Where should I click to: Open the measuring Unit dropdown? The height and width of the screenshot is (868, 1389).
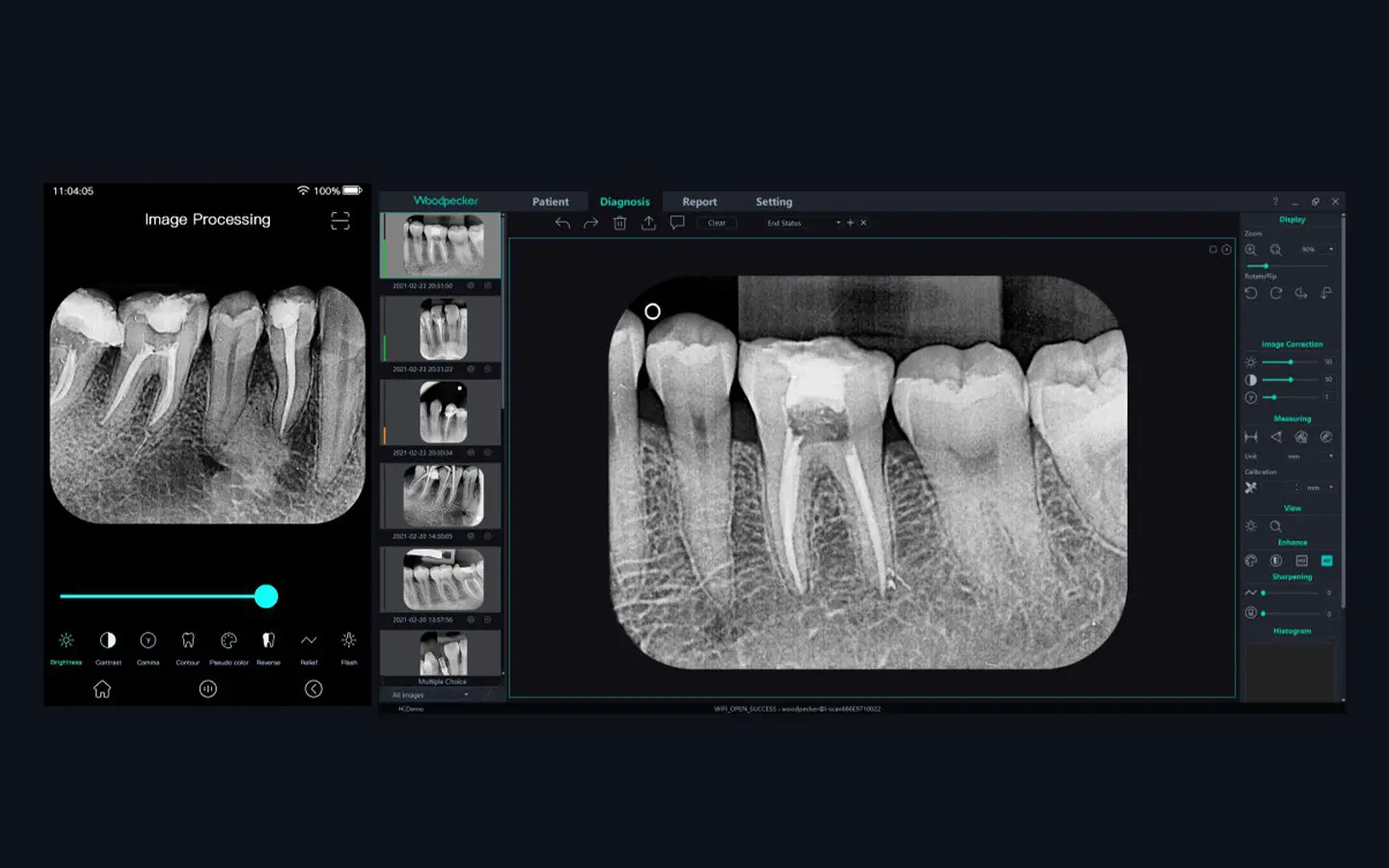coord(1309,456)
